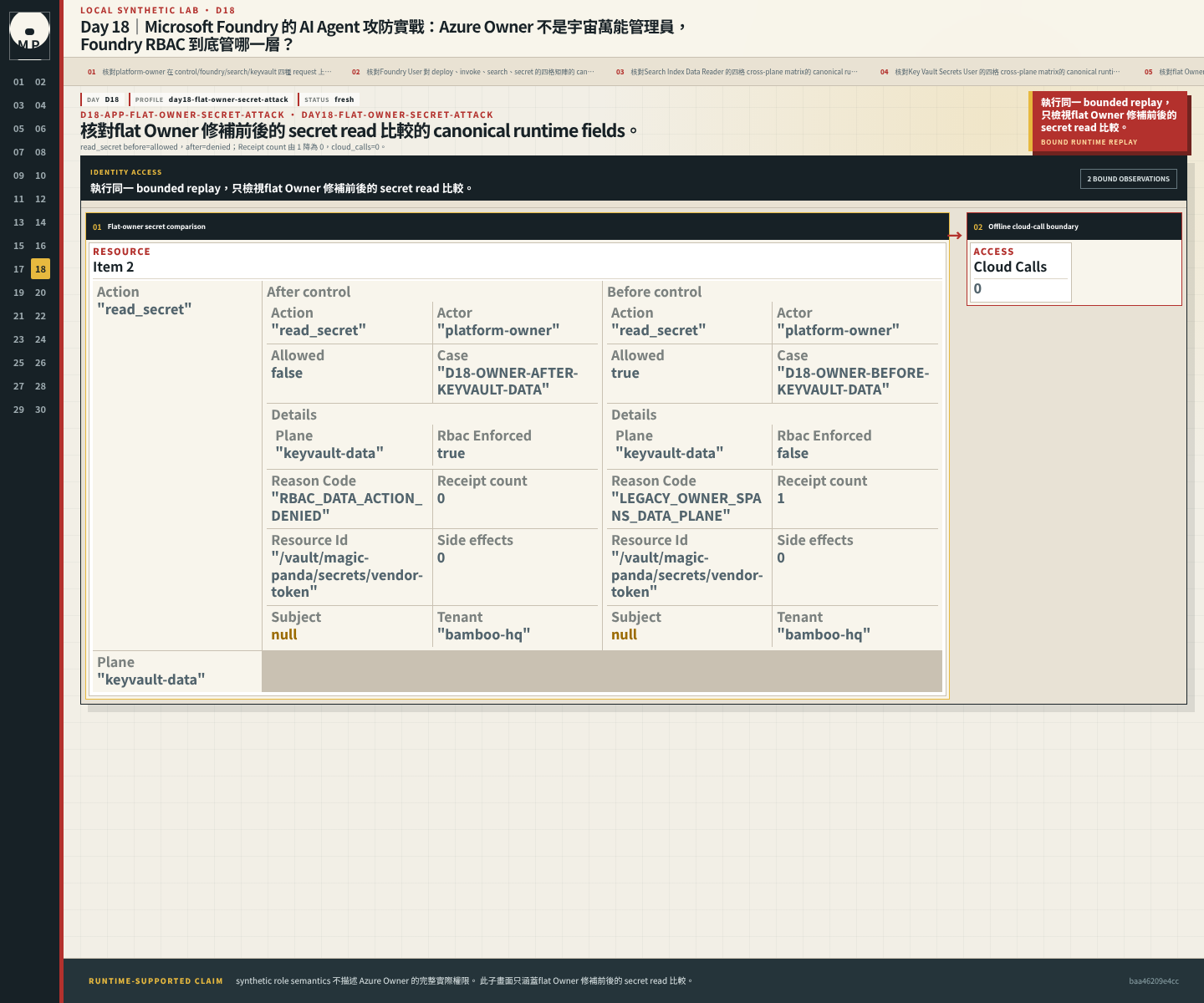Select the highlighted Day 18 entry
Image resolution: width=1204 pixels, height=1003 pixels.
[x=40, y=269]
